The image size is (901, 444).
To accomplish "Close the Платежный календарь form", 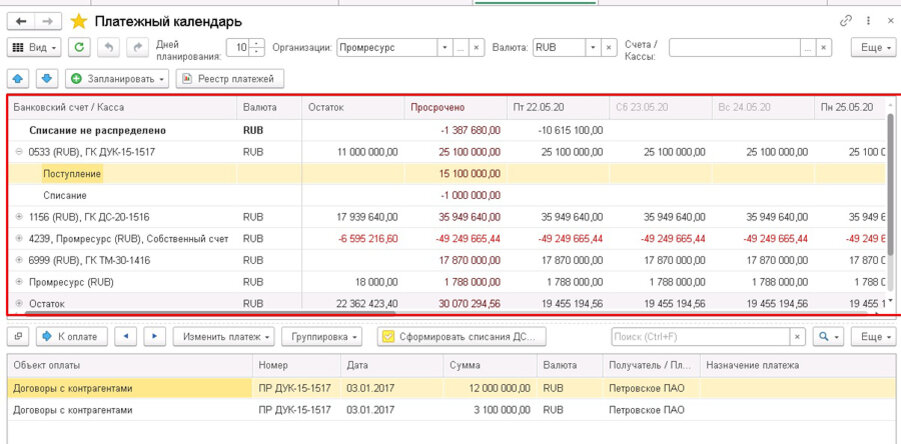I will coord(890,21).
